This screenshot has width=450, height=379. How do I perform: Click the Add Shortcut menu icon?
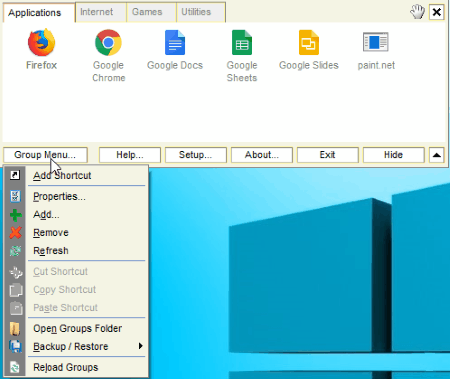tap(15, 175)
